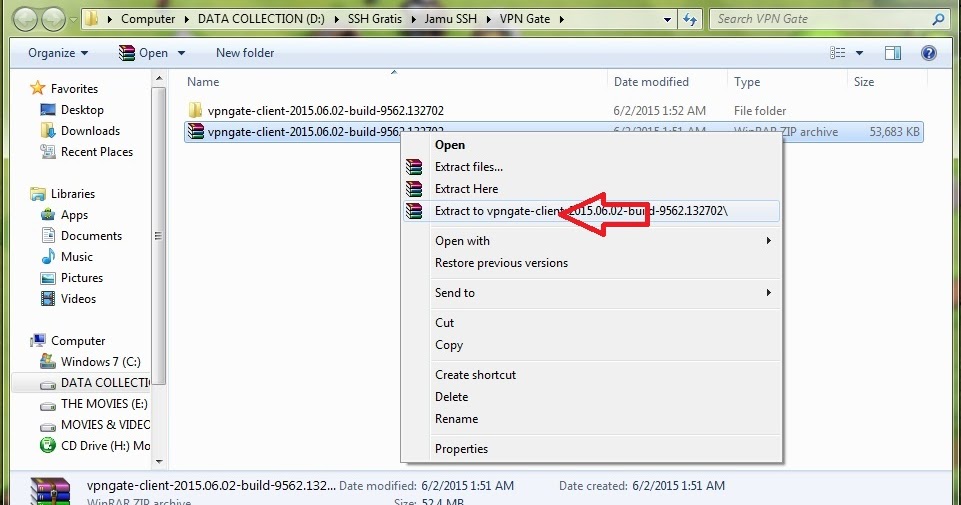The width and height of the screenshot is (961, 505).
Task: Click the Pictures library icon
Action: click(x=48, y=278)
